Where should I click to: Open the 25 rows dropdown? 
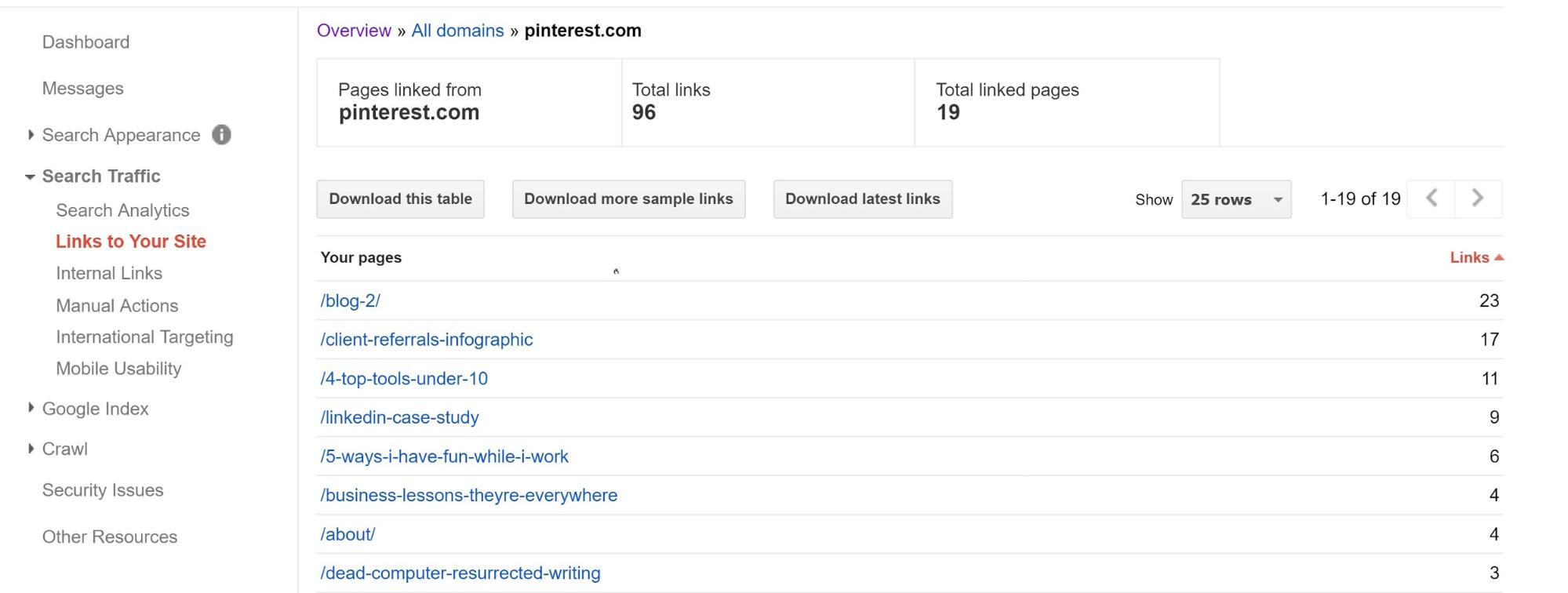pyautogui.click(x=1235, y=199)
